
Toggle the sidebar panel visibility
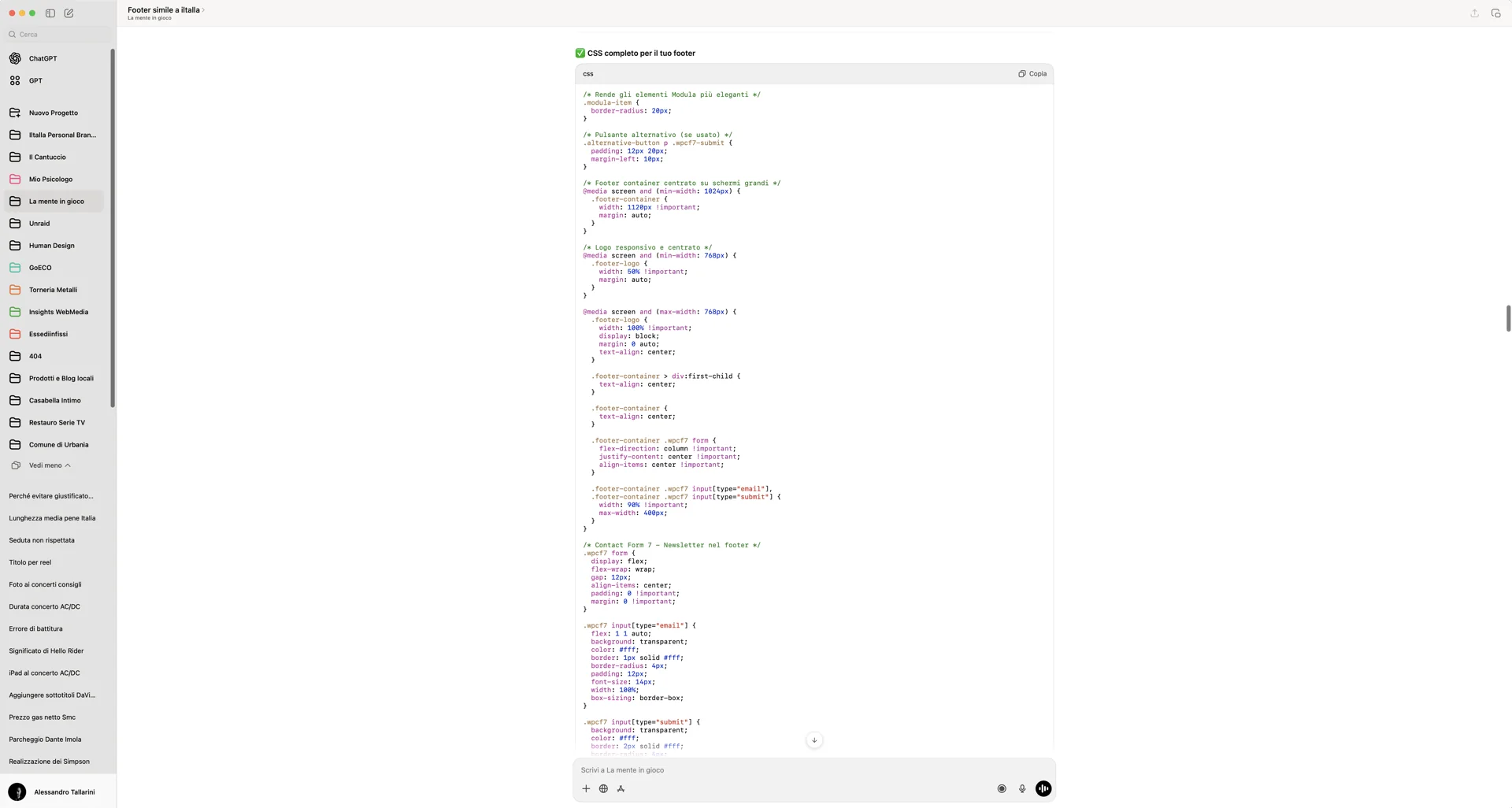tap(50, 13)
